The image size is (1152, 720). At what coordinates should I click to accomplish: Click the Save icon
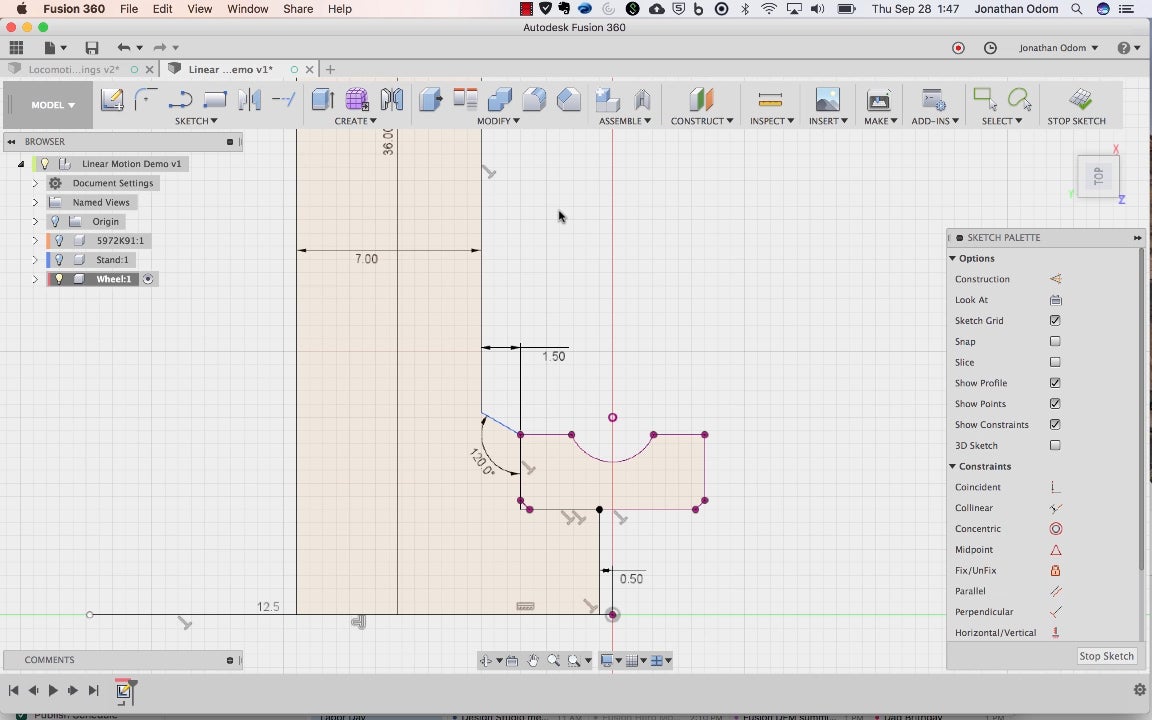(92, 48)
